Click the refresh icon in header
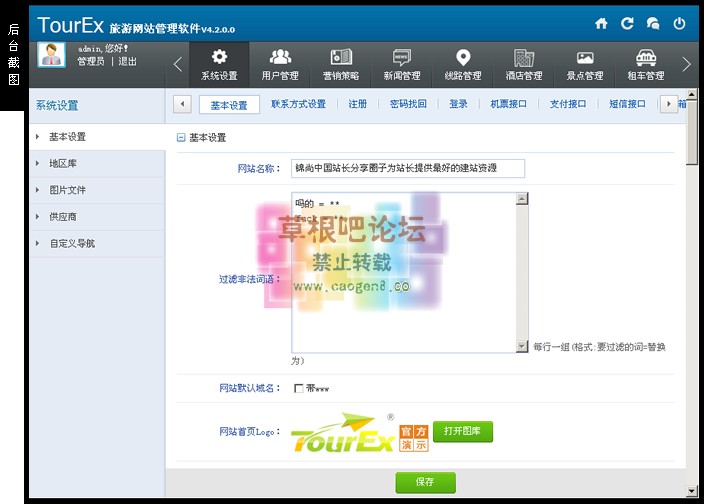704x504 pixels. 627,23
